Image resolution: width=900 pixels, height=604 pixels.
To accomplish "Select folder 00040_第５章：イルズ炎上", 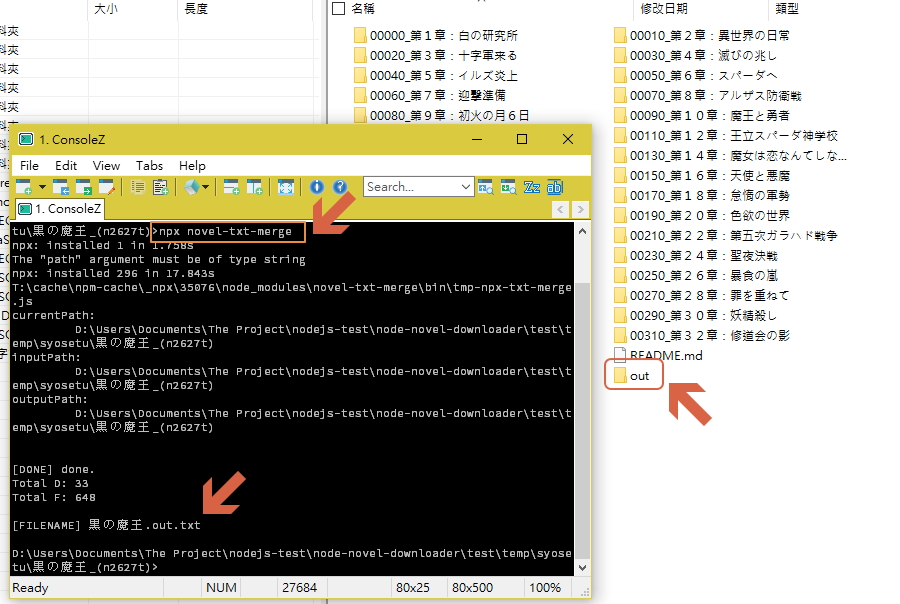I will [x=436, y=76].
